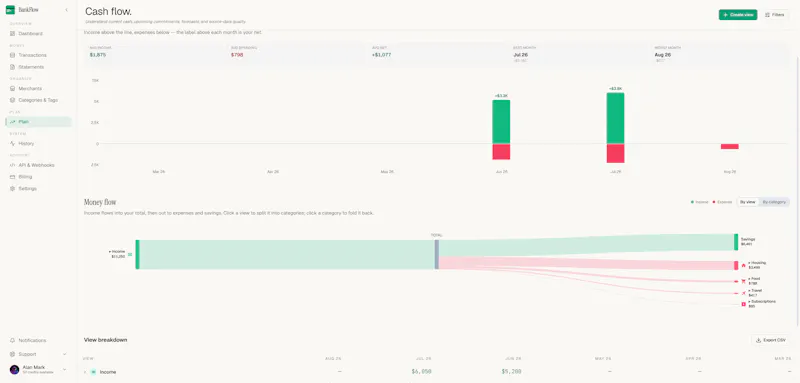The image size is (800, 383).
Task: Open the Filters button
Action: [x=774, y=15]
